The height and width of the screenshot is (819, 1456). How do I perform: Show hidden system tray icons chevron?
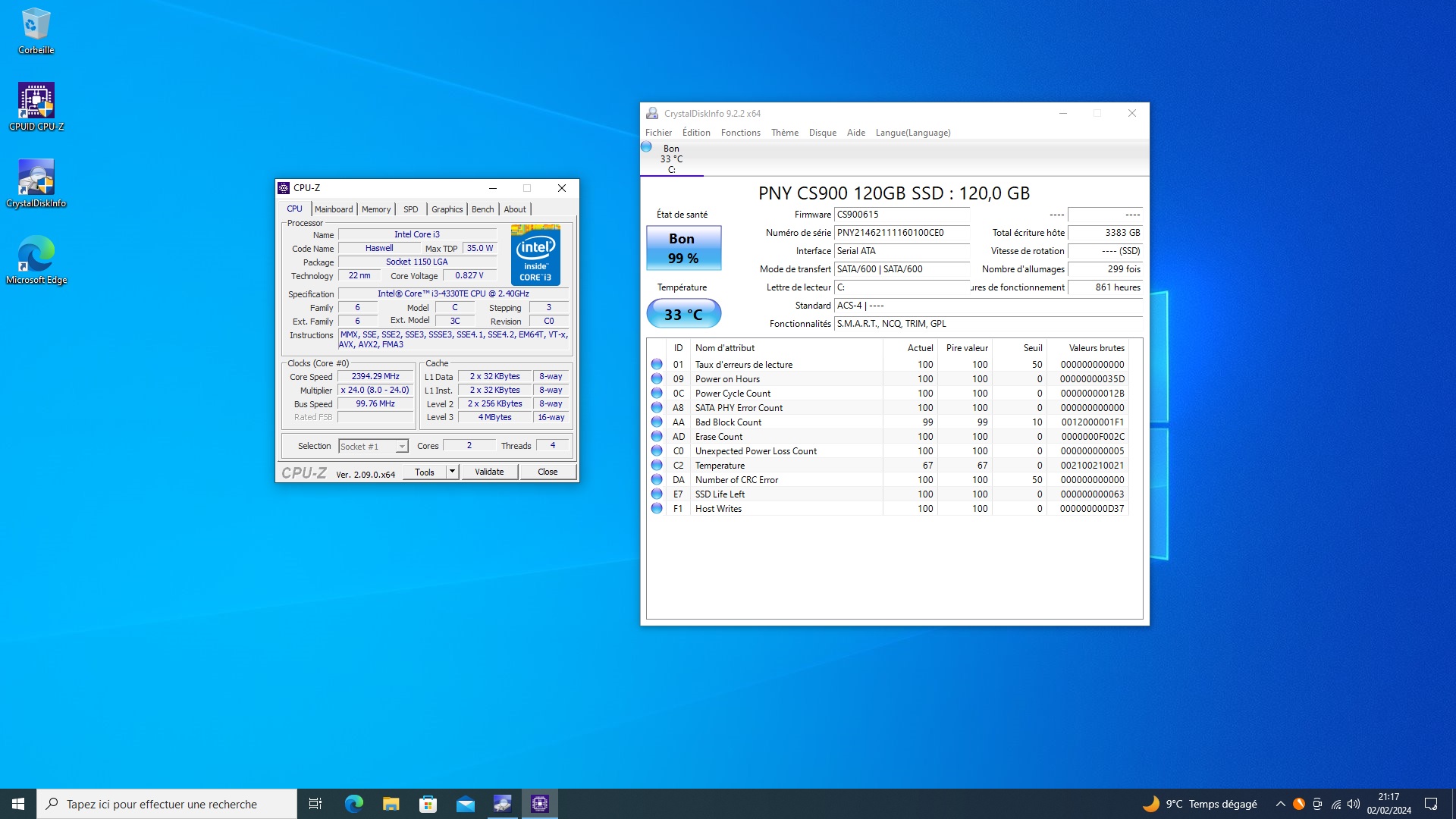[1280, 804]
